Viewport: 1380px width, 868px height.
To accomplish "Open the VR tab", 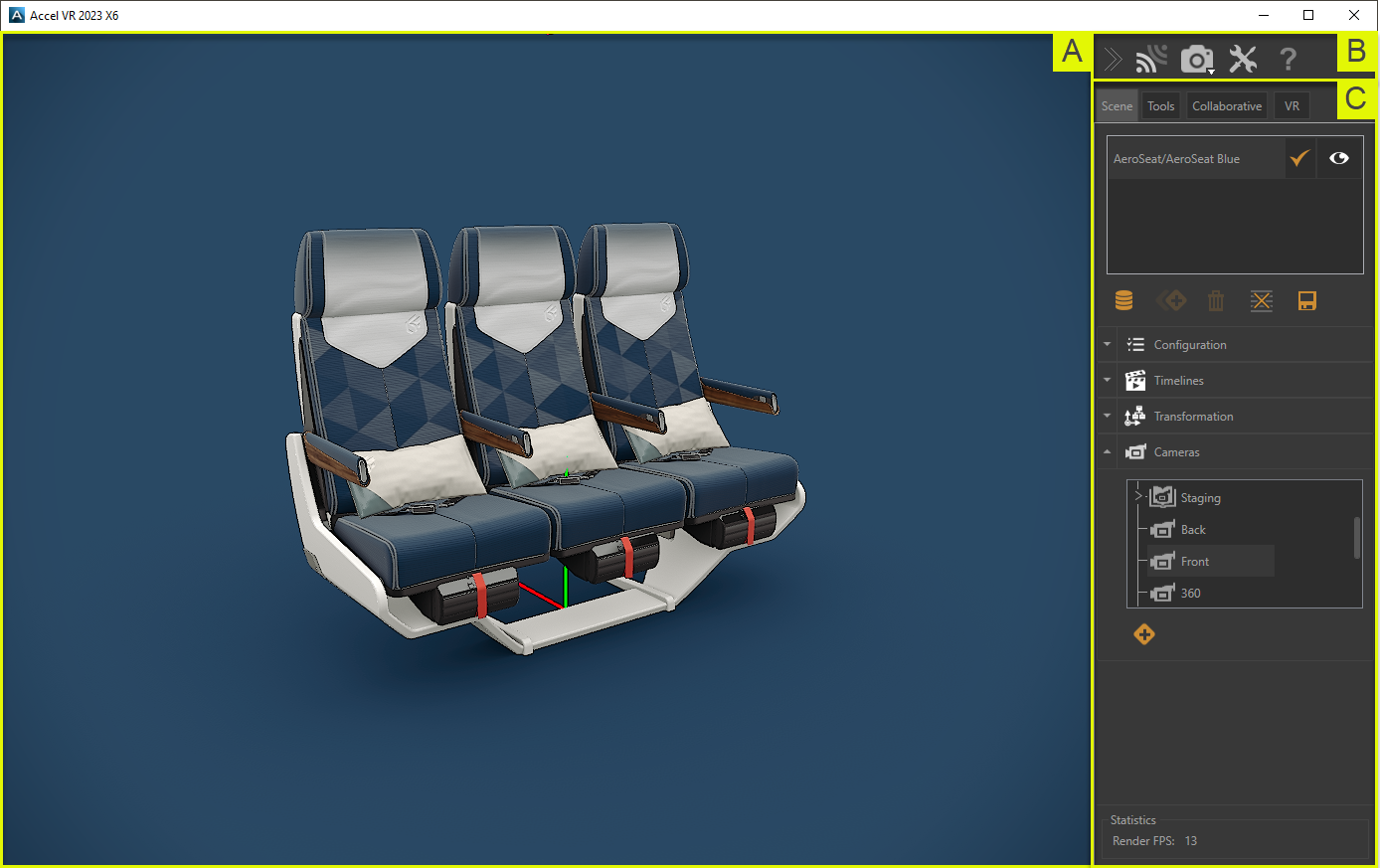I will (1292, 106).
